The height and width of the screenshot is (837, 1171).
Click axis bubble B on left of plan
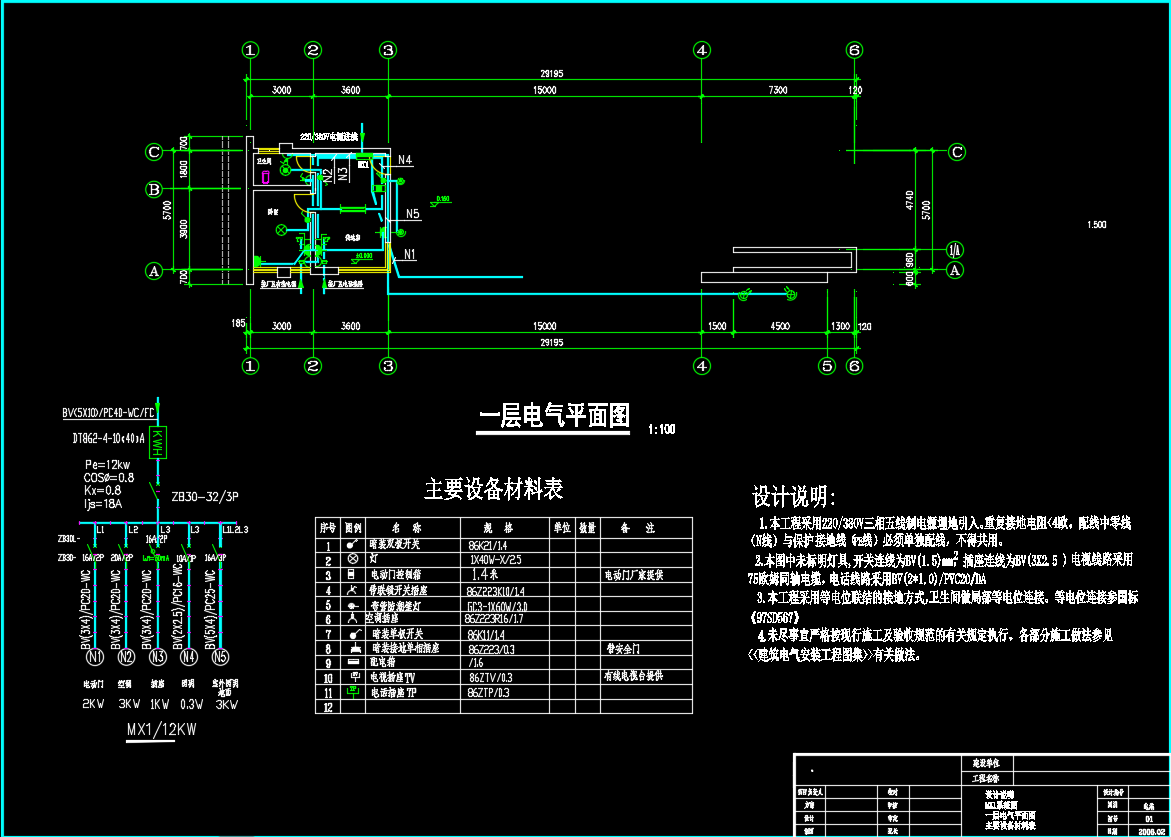154,189
